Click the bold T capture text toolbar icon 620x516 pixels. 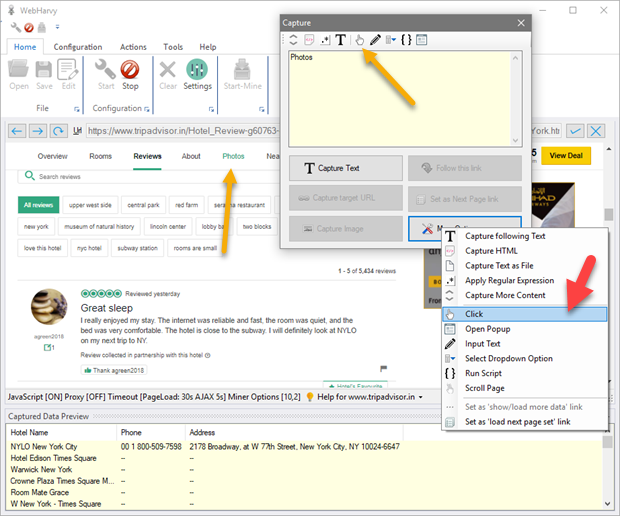340,40
